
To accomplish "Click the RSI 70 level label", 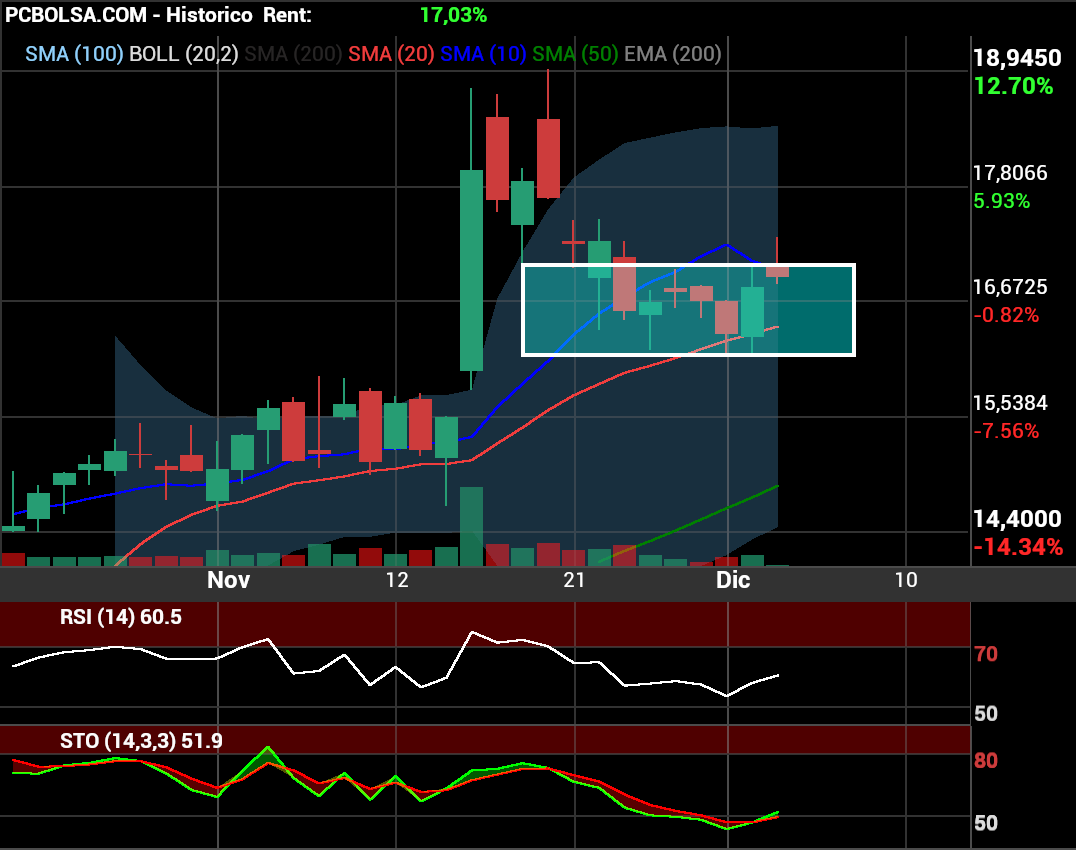I will coord(985,655).
